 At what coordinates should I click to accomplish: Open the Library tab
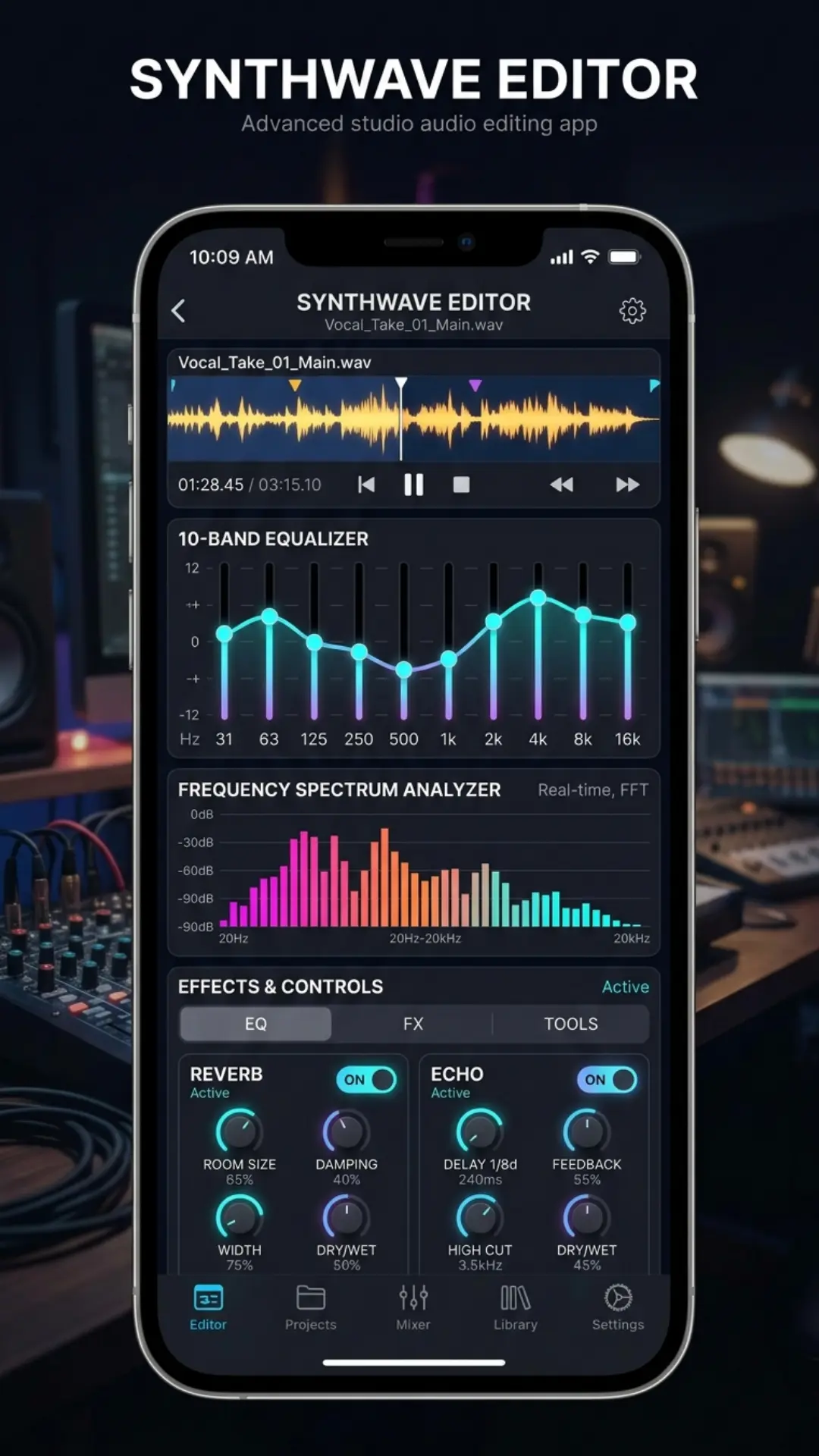point(516,1308)
